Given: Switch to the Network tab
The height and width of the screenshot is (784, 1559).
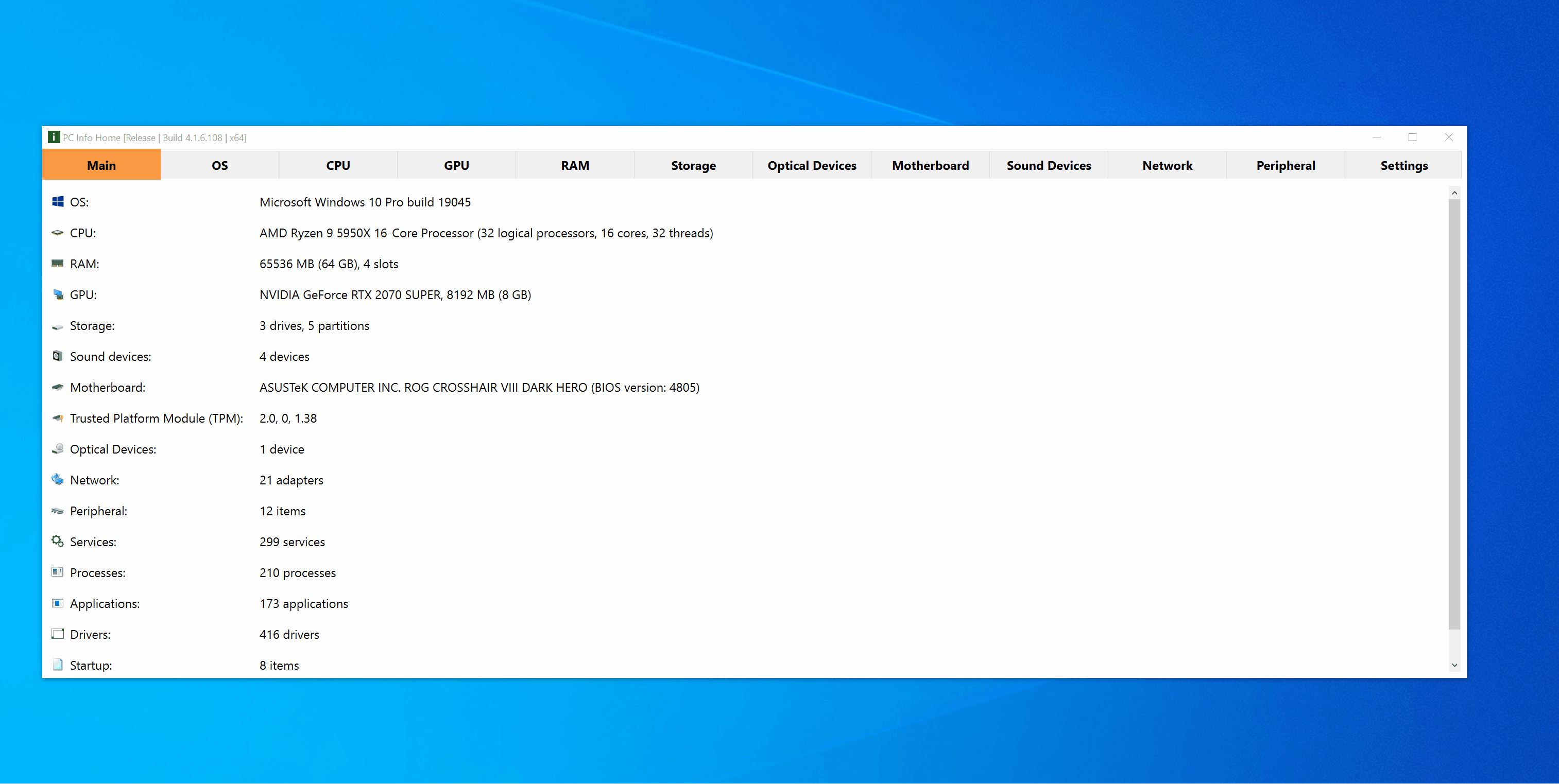Looking at the screenshot, I should click(1167, 165).
